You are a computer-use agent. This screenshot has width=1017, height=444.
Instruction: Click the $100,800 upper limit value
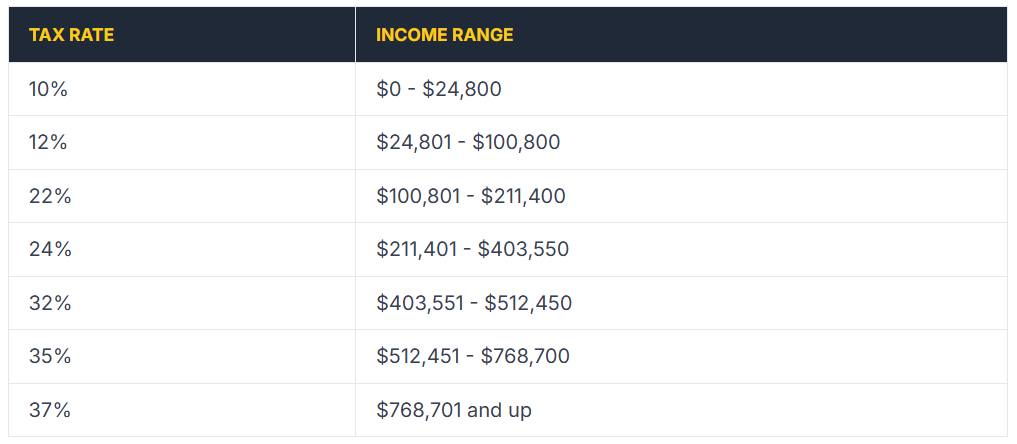516,143
